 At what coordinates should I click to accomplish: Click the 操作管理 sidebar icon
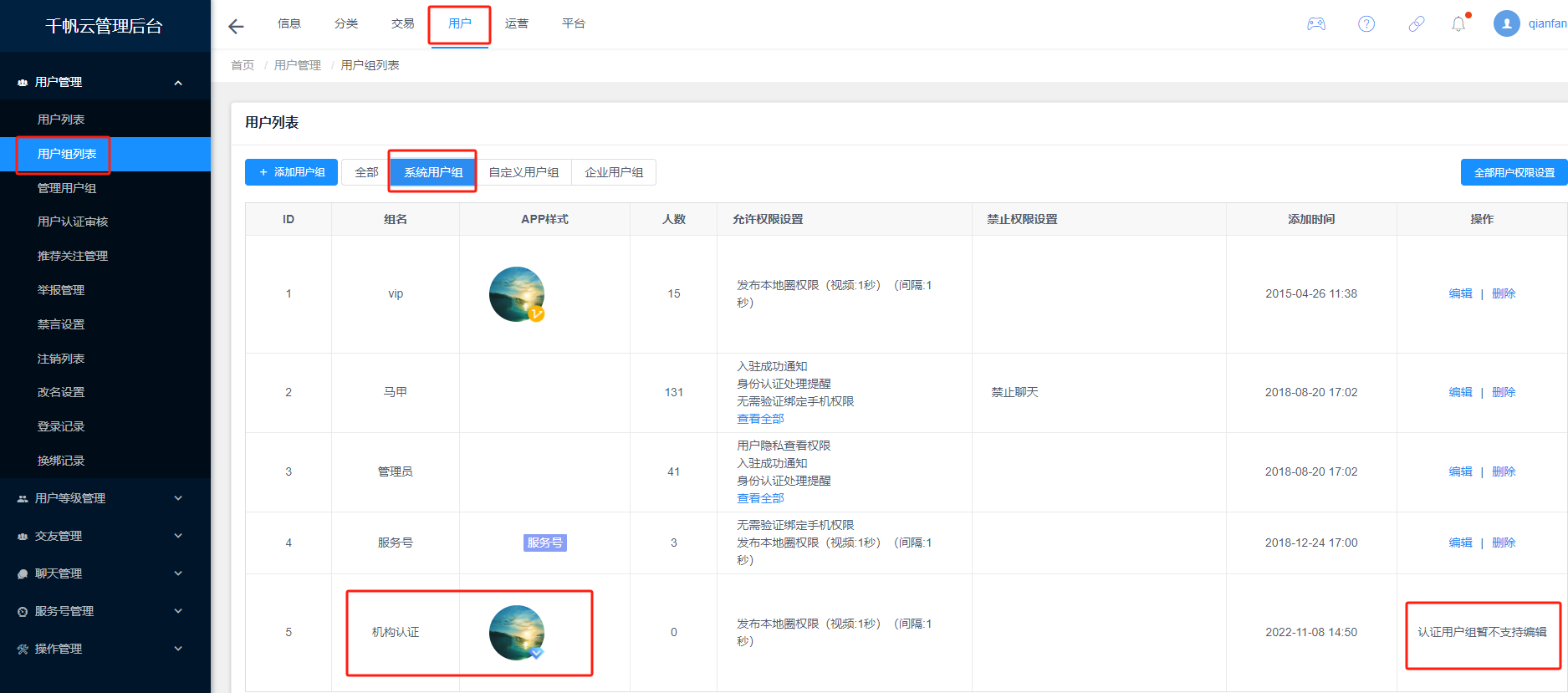[23, 650]
